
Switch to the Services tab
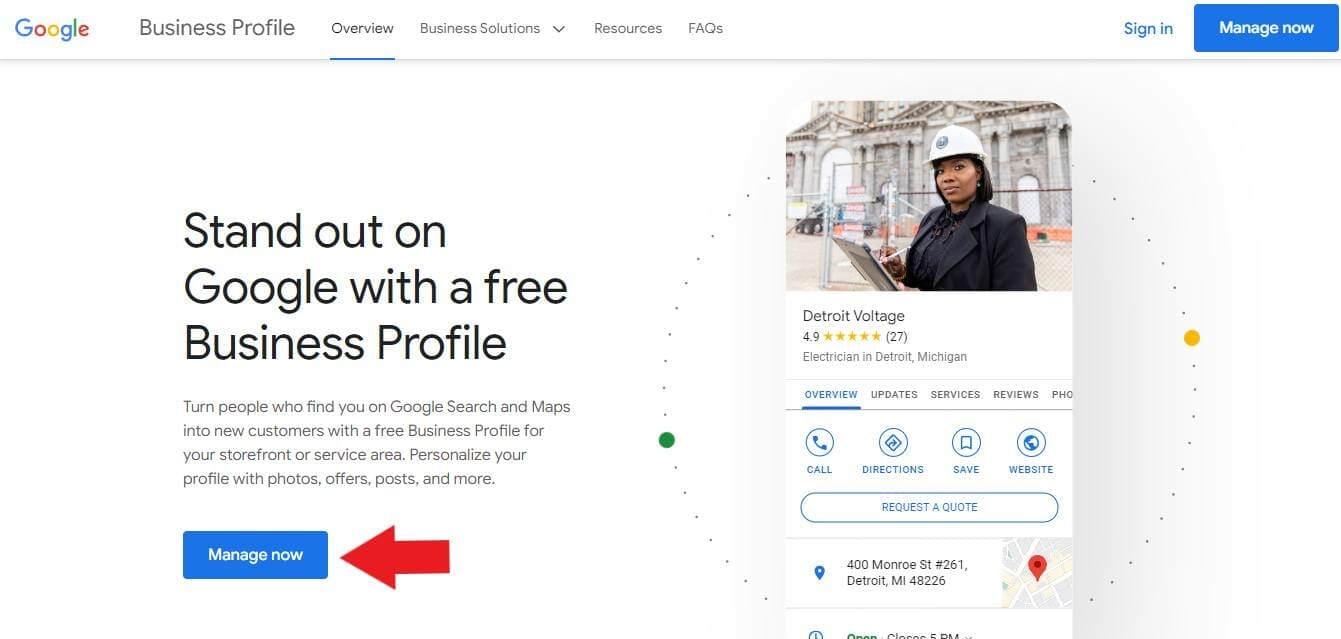pyautogui.click(x=955, y=394)
